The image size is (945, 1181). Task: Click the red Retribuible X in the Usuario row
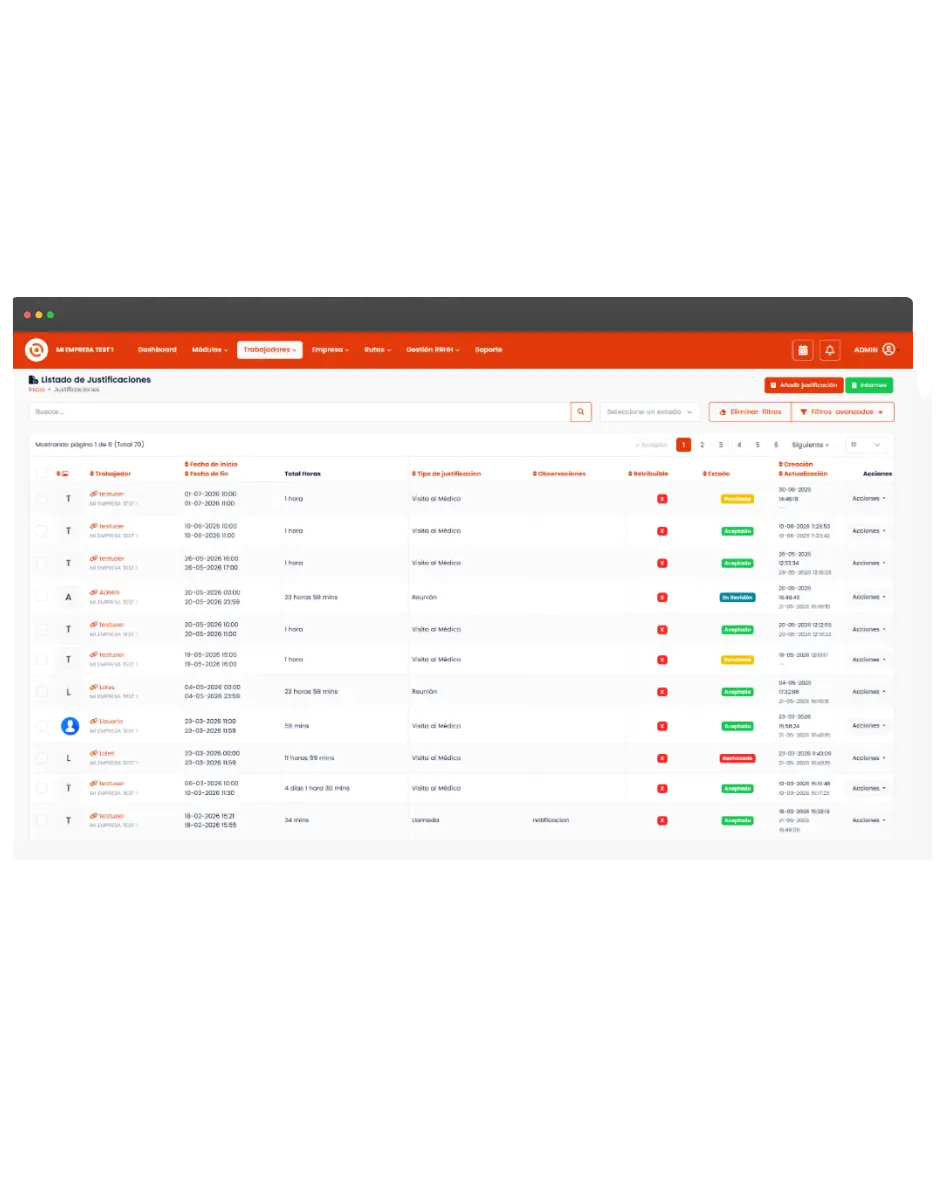point(662,726)
